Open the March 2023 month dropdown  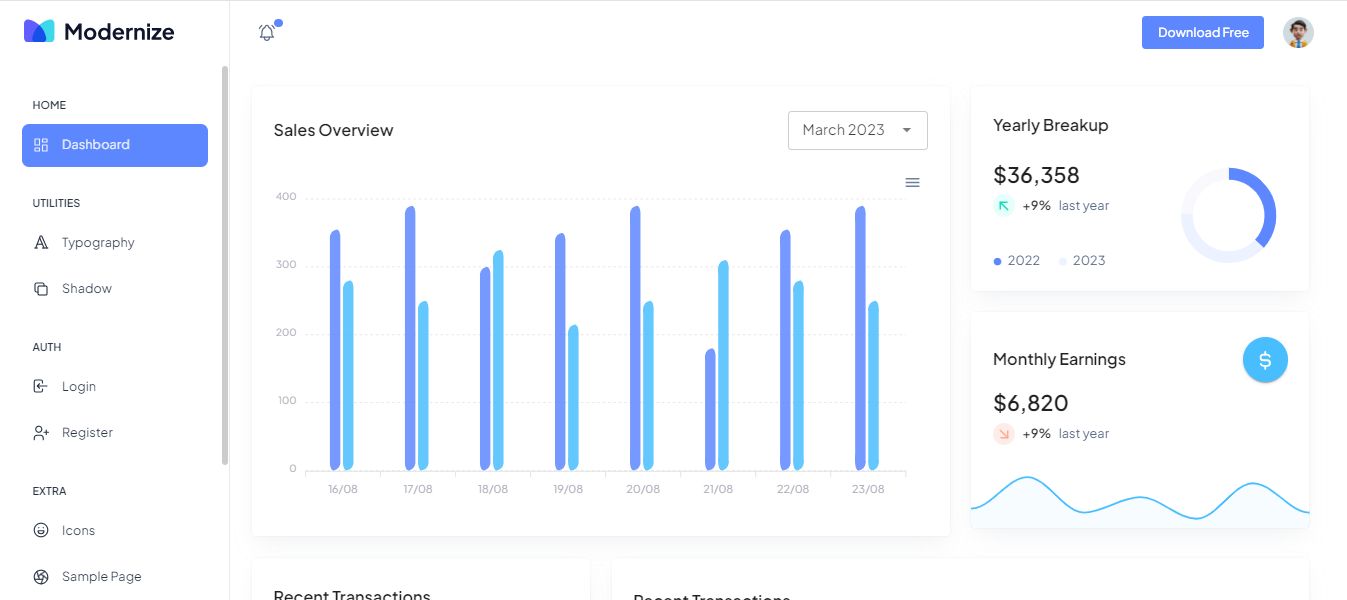(x=857, y=130)
